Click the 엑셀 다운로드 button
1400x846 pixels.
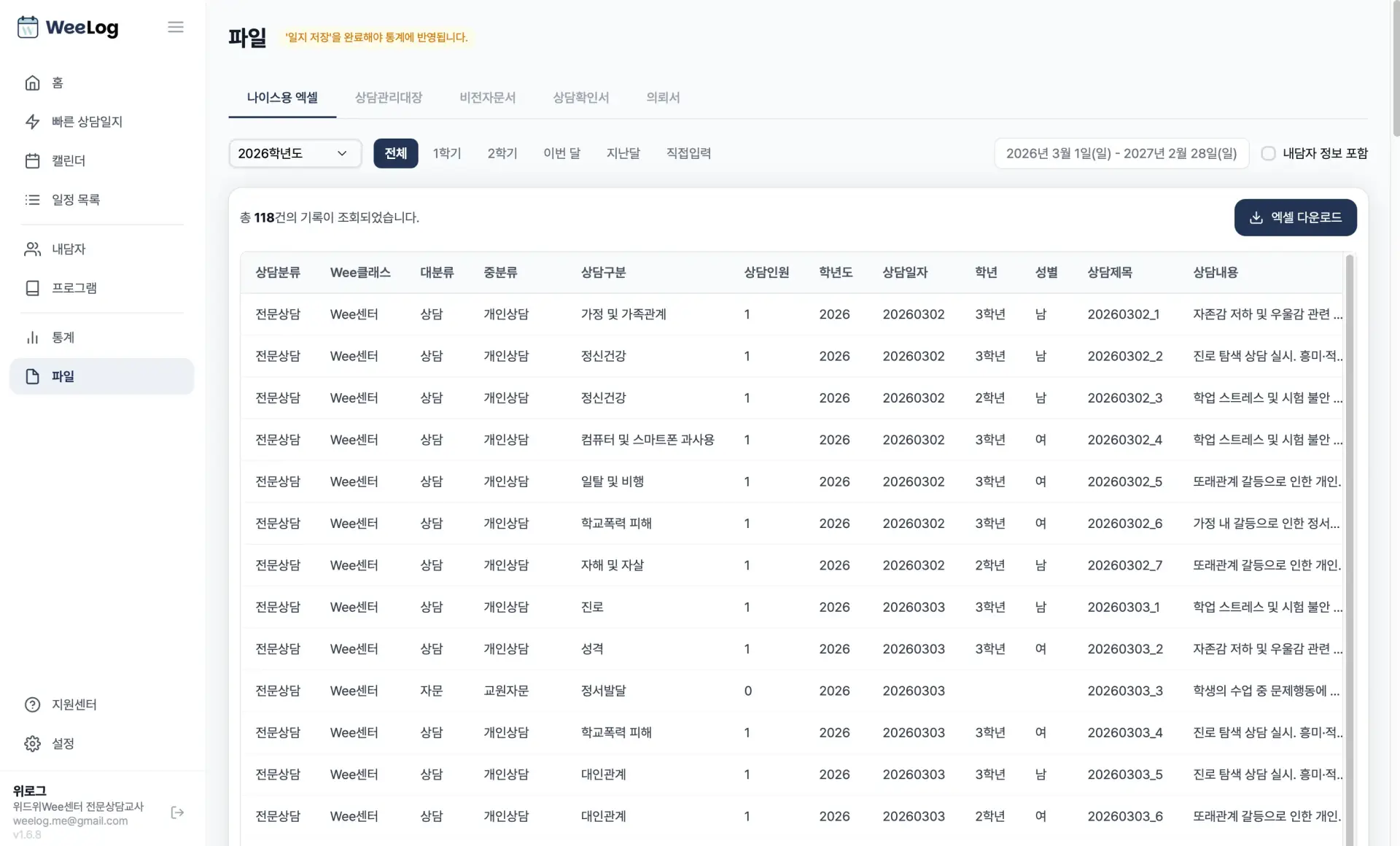click(x=1295, y=217)
